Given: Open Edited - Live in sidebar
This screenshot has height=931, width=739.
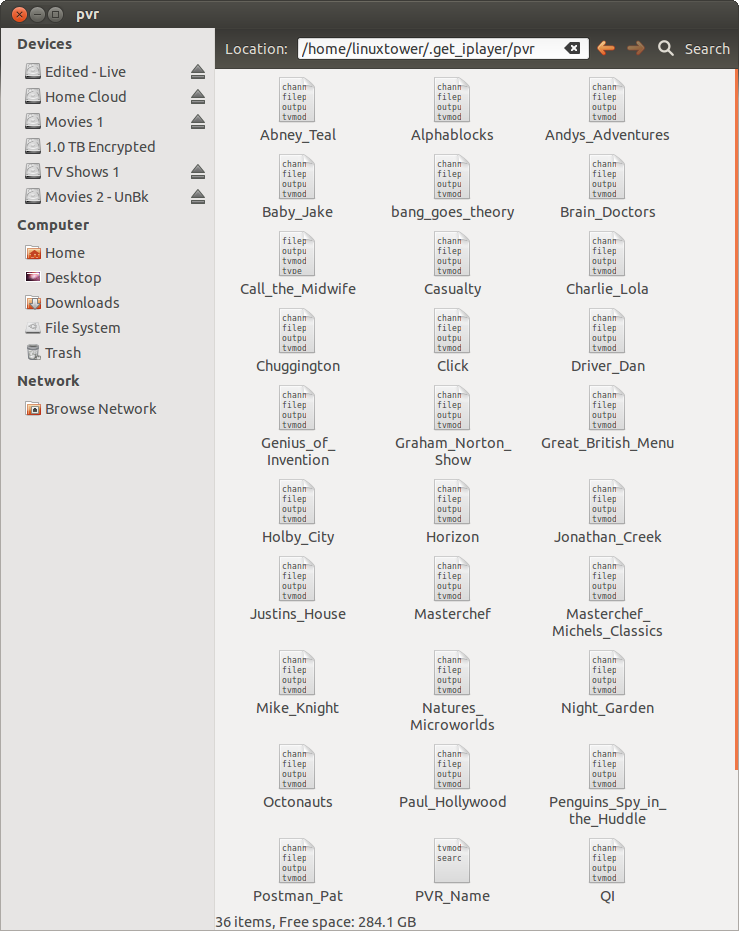Looking at the screenshot, I should tap(85, 72).
